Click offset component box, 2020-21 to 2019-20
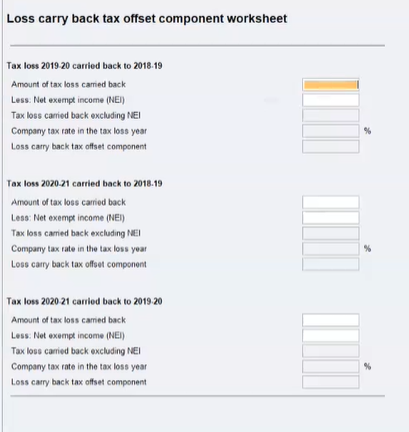This screenshot has width=409, height=432. pos(331,382)
